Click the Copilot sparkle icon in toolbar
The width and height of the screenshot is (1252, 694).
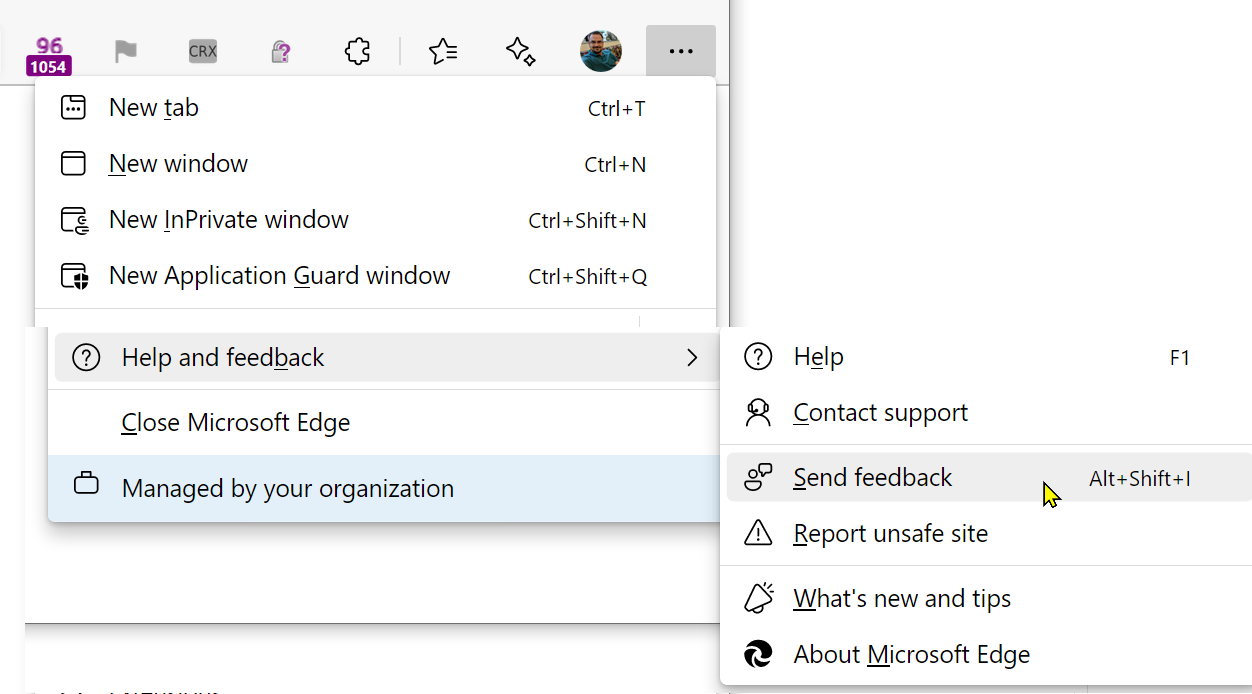tap(520, 51)
